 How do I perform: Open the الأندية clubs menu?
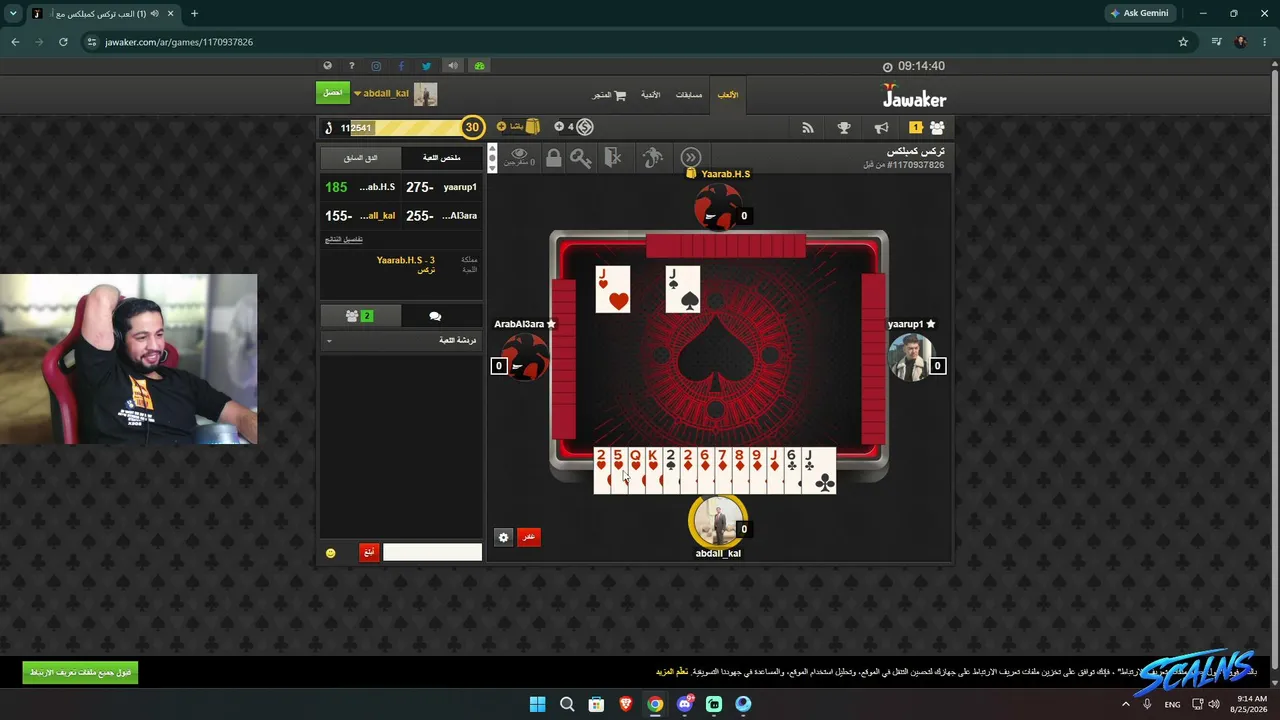[x=650, y=95]
